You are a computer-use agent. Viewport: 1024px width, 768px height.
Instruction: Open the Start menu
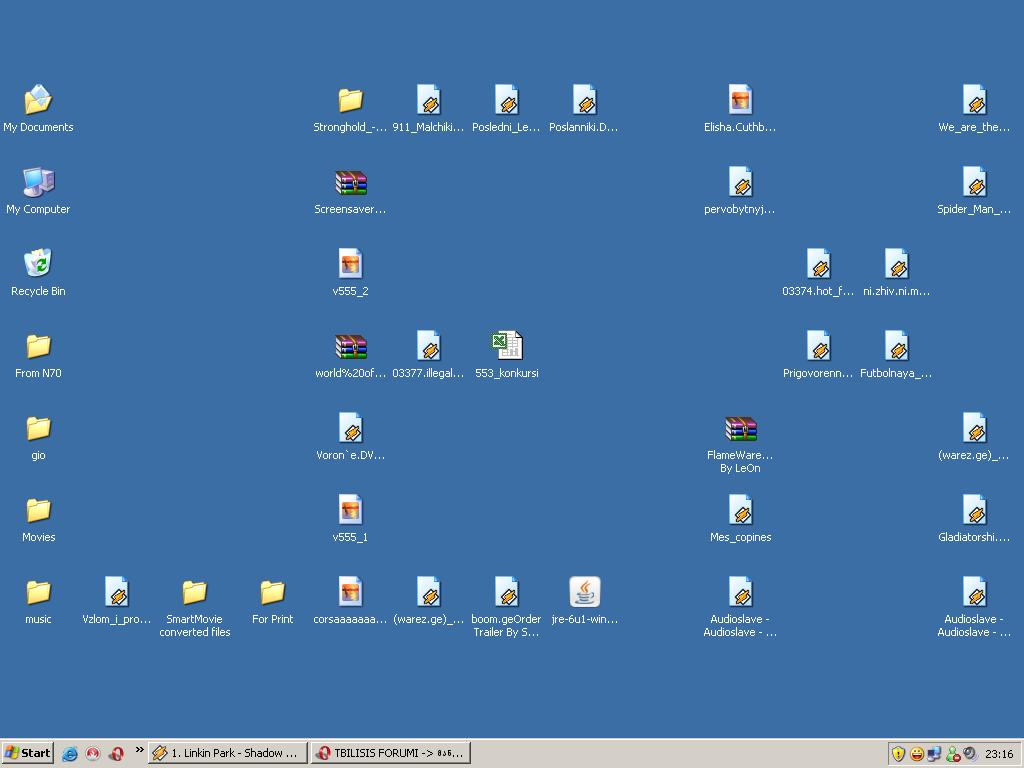click(x=27, y=753)
